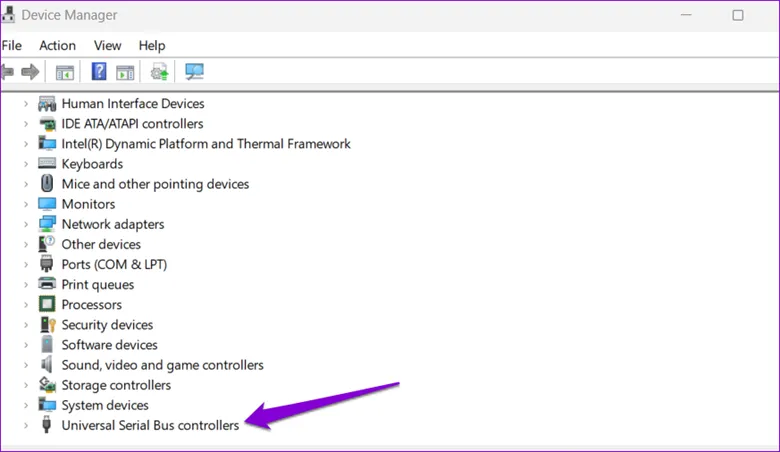Click the Scan for hardware changes icon
Image resolution: width=780 pixels, height=452 pixels.
tap(194, 72)
